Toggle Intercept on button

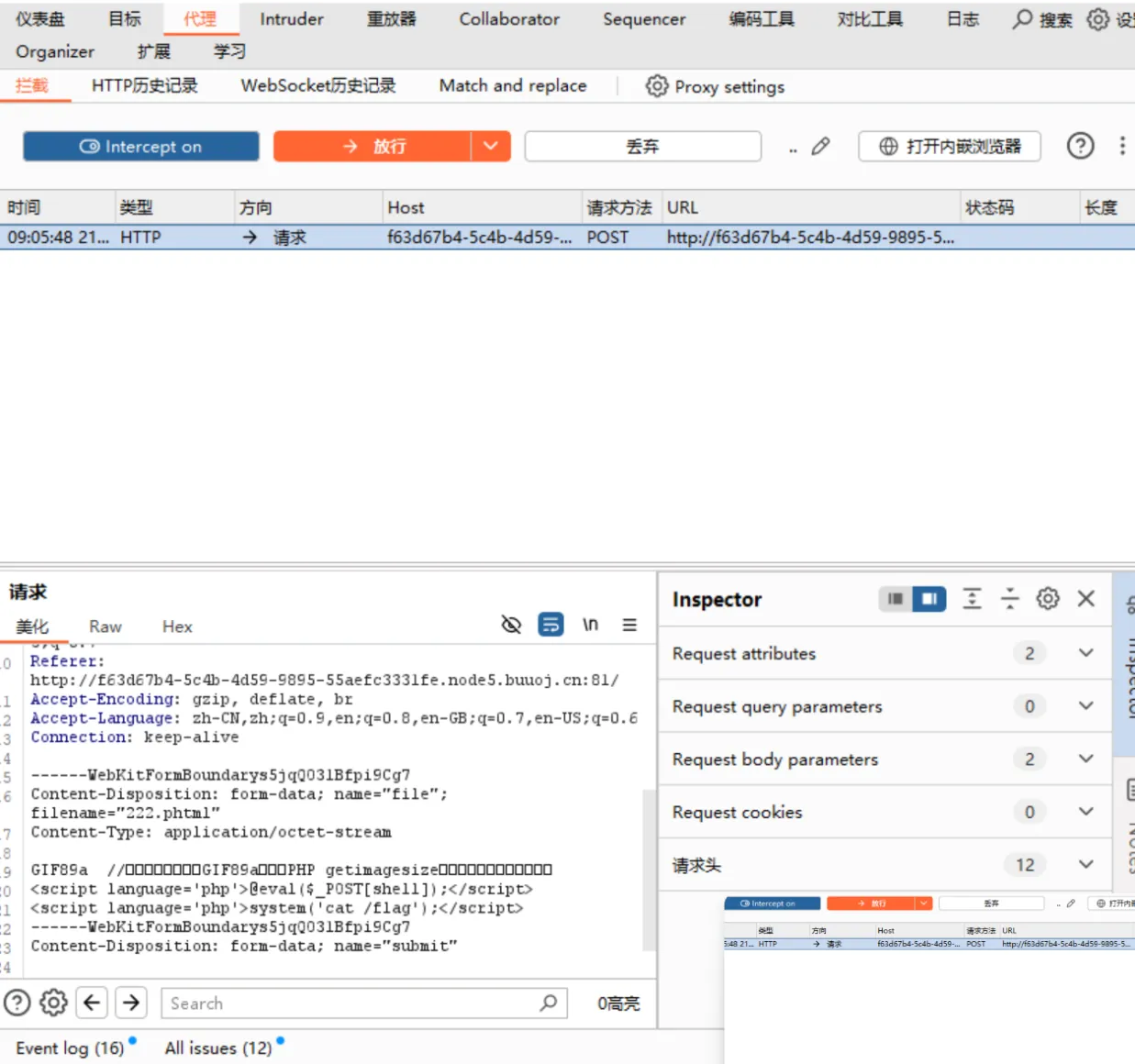(x=141, y=147)
